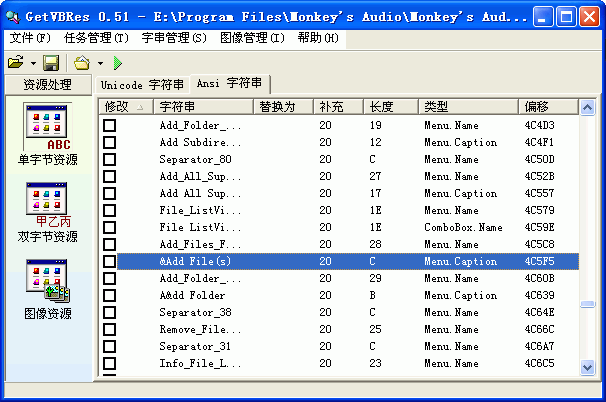Select the A&dd Folder string entry

tap(192, 295)
